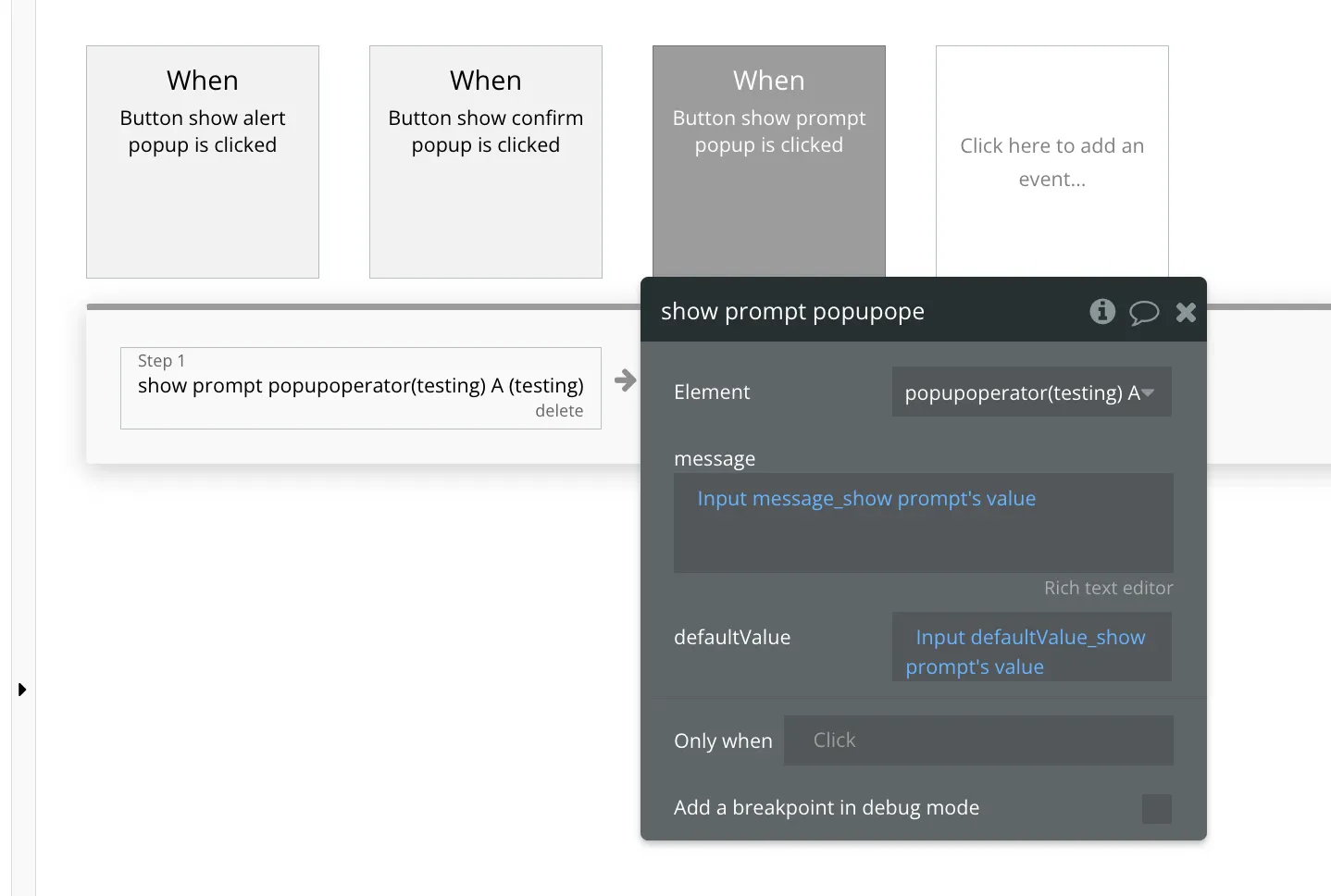Click here to add an event box

[x=1051, y=162]
